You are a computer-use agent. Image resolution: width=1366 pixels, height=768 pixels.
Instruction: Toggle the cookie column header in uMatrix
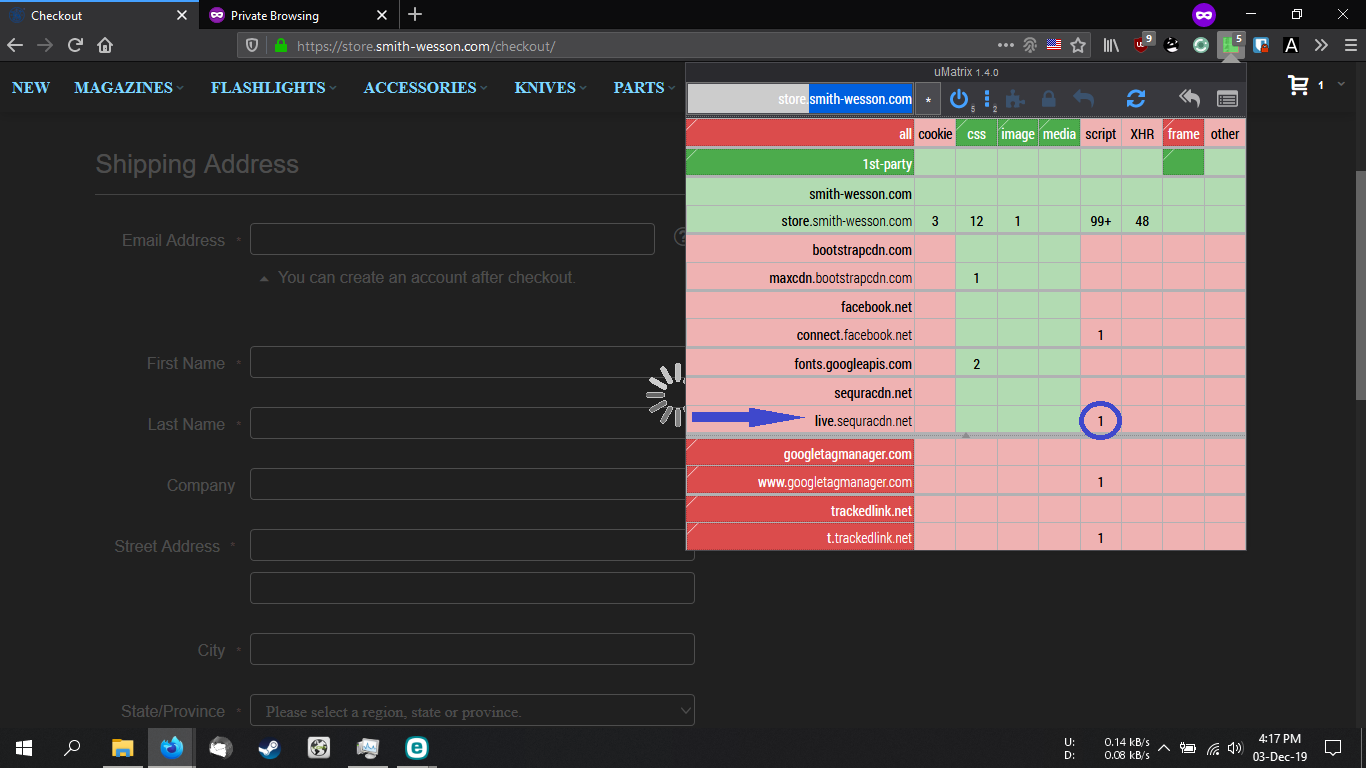(935, 134)
